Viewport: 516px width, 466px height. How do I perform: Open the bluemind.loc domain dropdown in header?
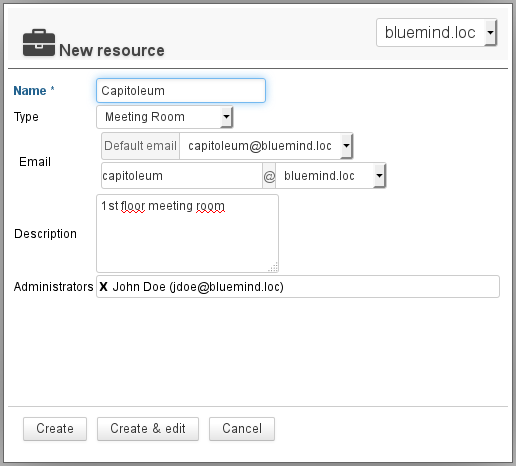click(x=436, y=33)
